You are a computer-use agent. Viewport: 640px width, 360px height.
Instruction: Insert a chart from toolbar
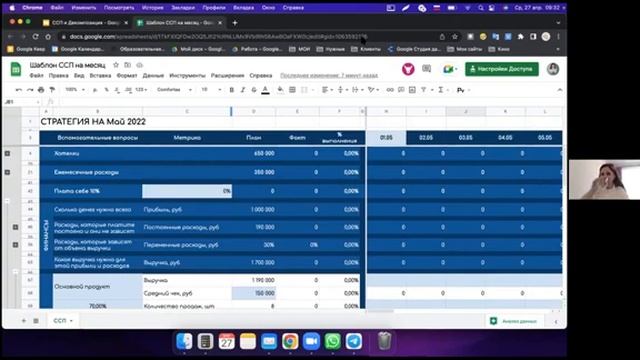coord(412,90)
